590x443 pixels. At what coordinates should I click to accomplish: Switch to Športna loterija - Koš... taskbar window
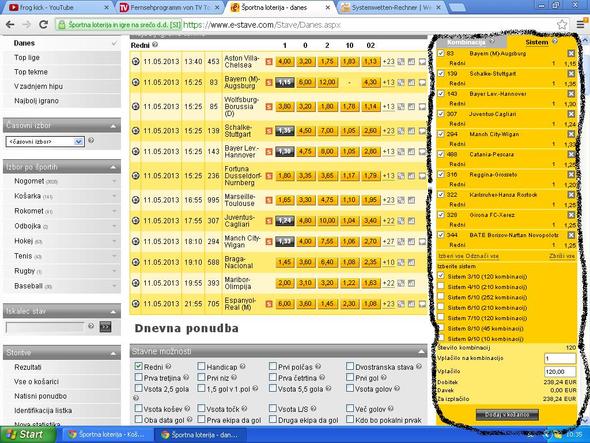[x=108, y=435]
